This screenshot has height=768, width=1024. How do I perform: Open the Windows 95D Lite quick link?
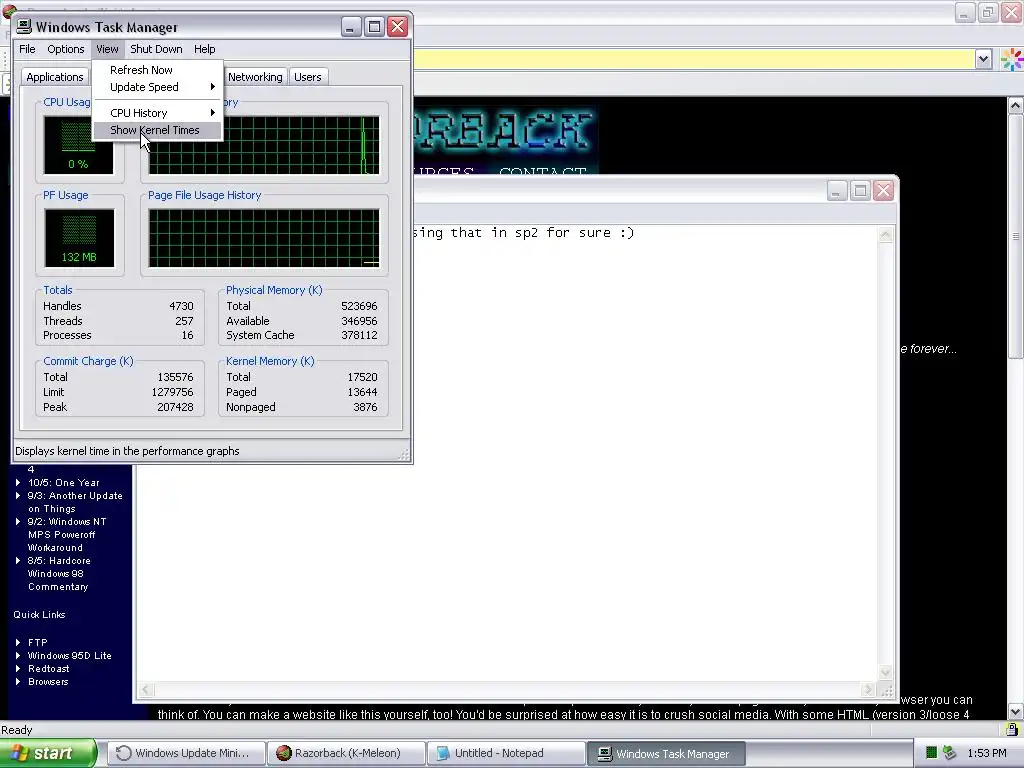[x=69, y=656]
